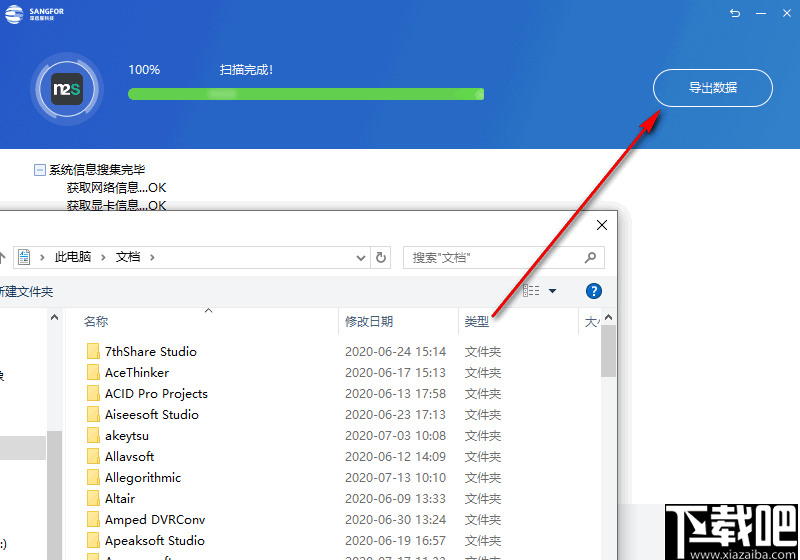
Task: Click the up arrow of file list scrollbar
Action: (x=608, y=317)
